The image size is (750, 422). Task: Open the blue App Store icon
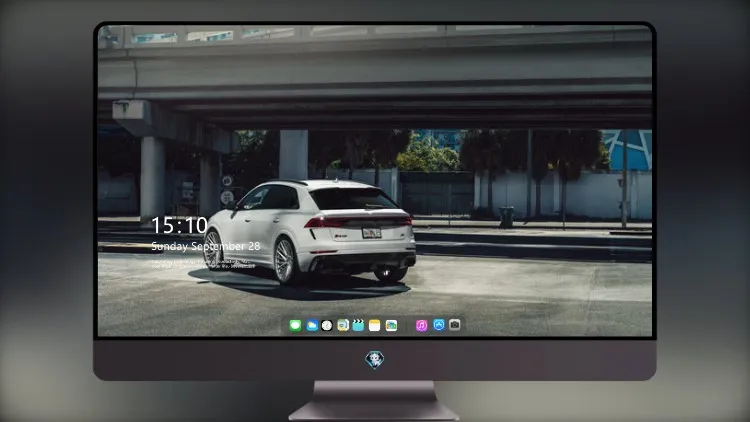pyautogui.click(x=439, y=325)
